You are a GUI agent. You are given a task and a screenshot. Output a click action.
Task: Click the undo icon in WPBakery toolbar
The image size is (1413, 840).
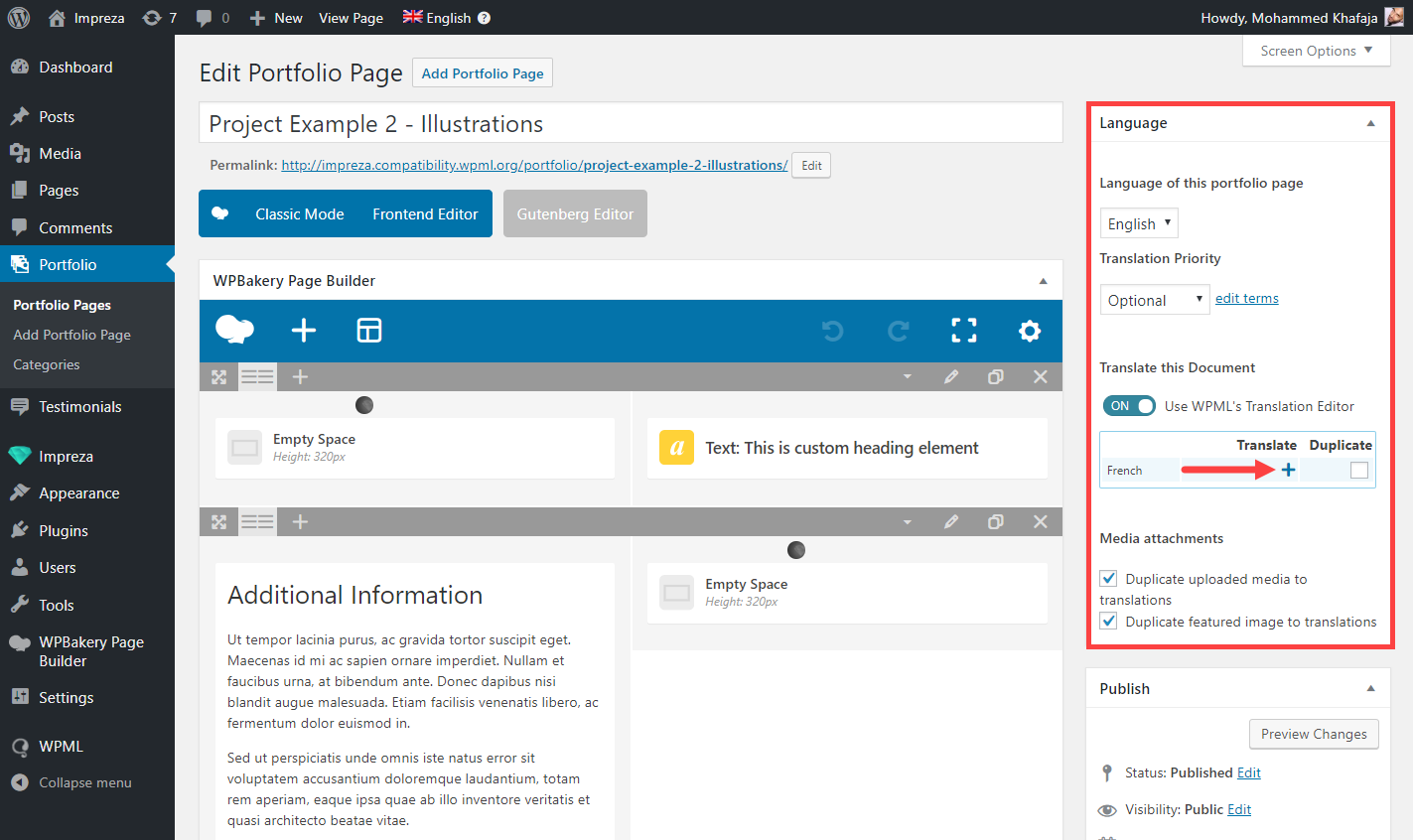point(833,331)
